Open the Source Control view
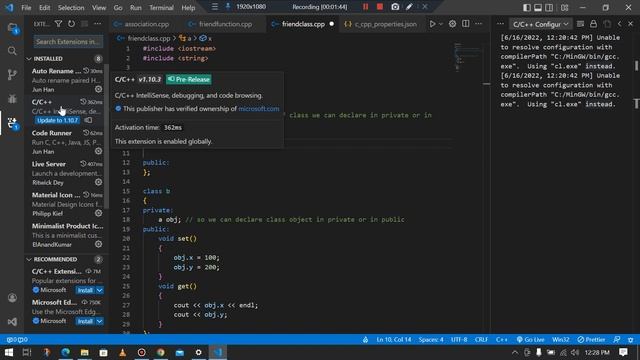Screen dimensions: 640x360 (x=12, y=75)
